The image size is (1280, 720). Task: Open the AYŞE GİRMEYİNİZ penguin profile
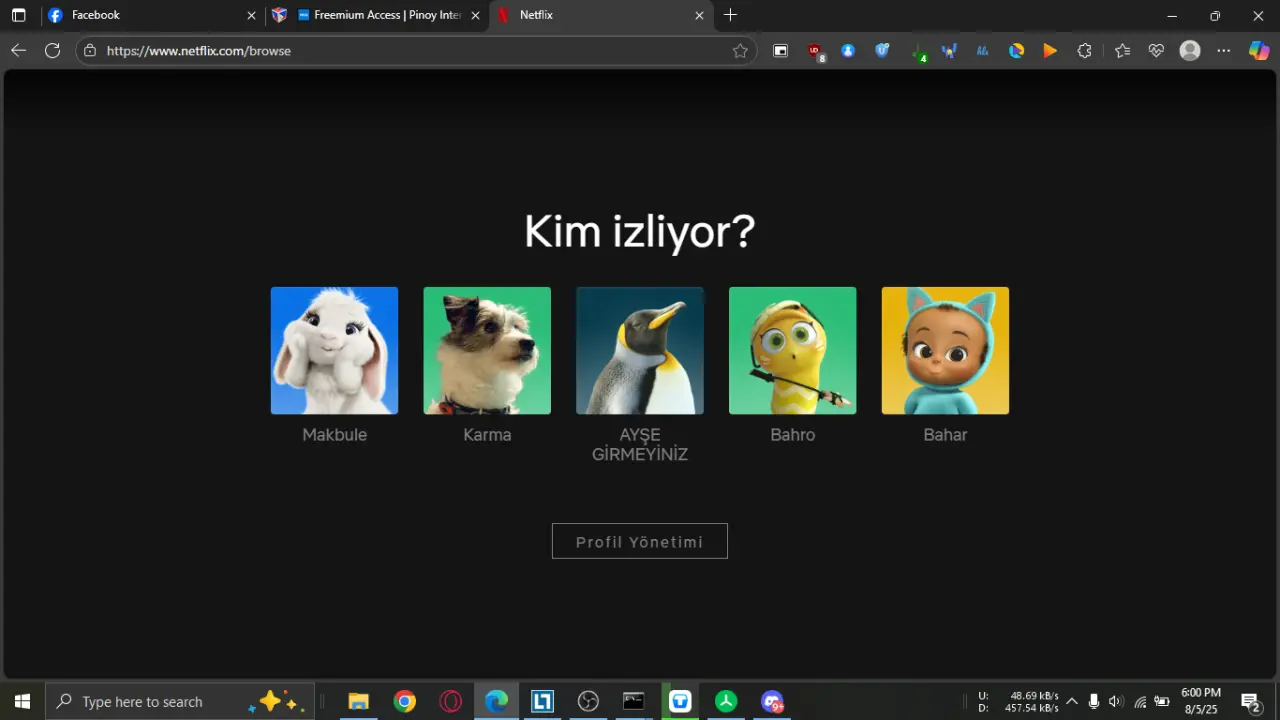pyautogui.click(x=640, y=351)
